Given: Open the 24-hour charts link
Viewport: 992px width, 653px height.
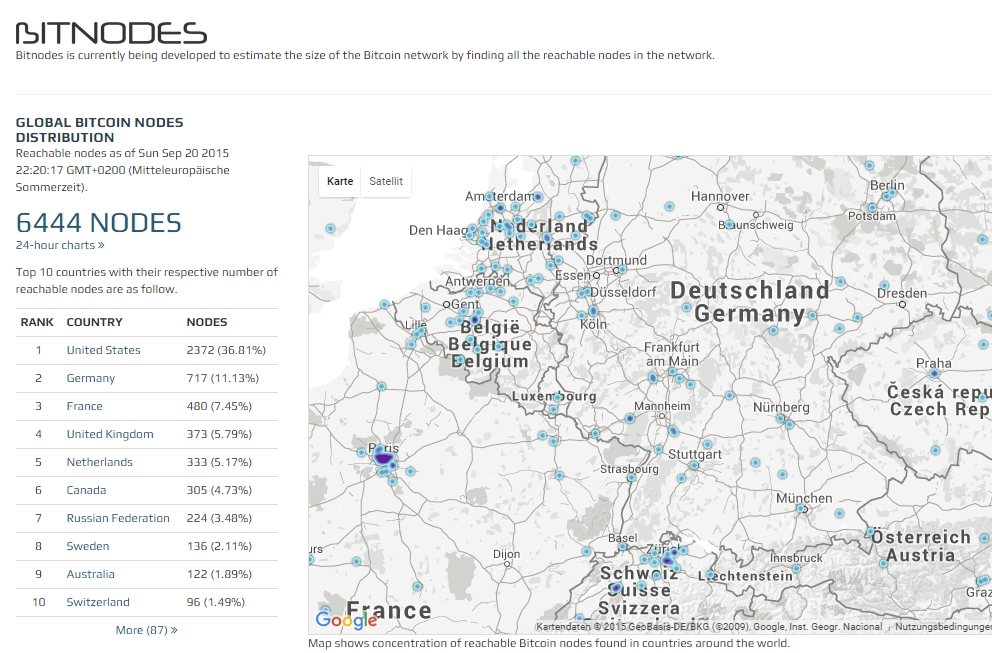Looking at the screenshot, I should tap(60, 245).
